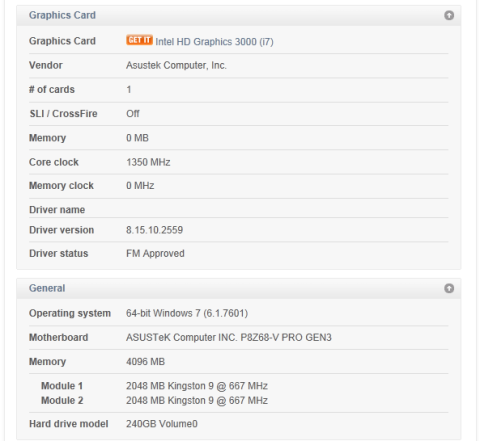Click the Hard drive model label

pyautogui.click(x=69, y=424)
